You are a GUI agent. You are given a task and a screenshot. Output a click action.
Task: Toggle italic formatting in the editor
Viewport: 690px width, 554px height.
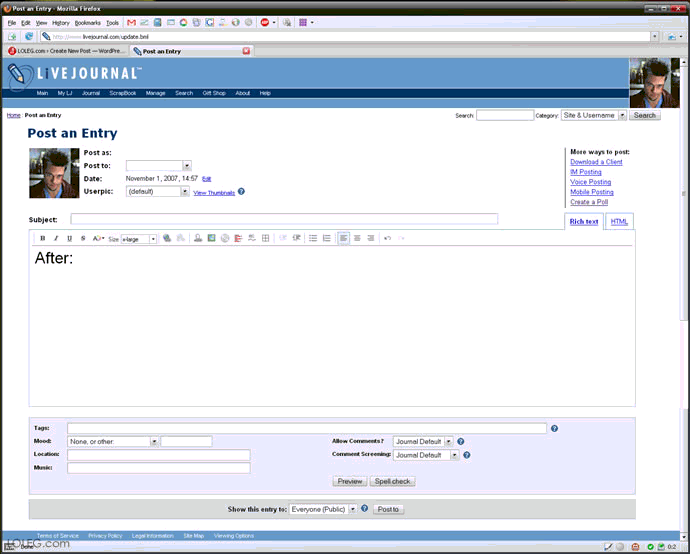click(x=56, y=238)
